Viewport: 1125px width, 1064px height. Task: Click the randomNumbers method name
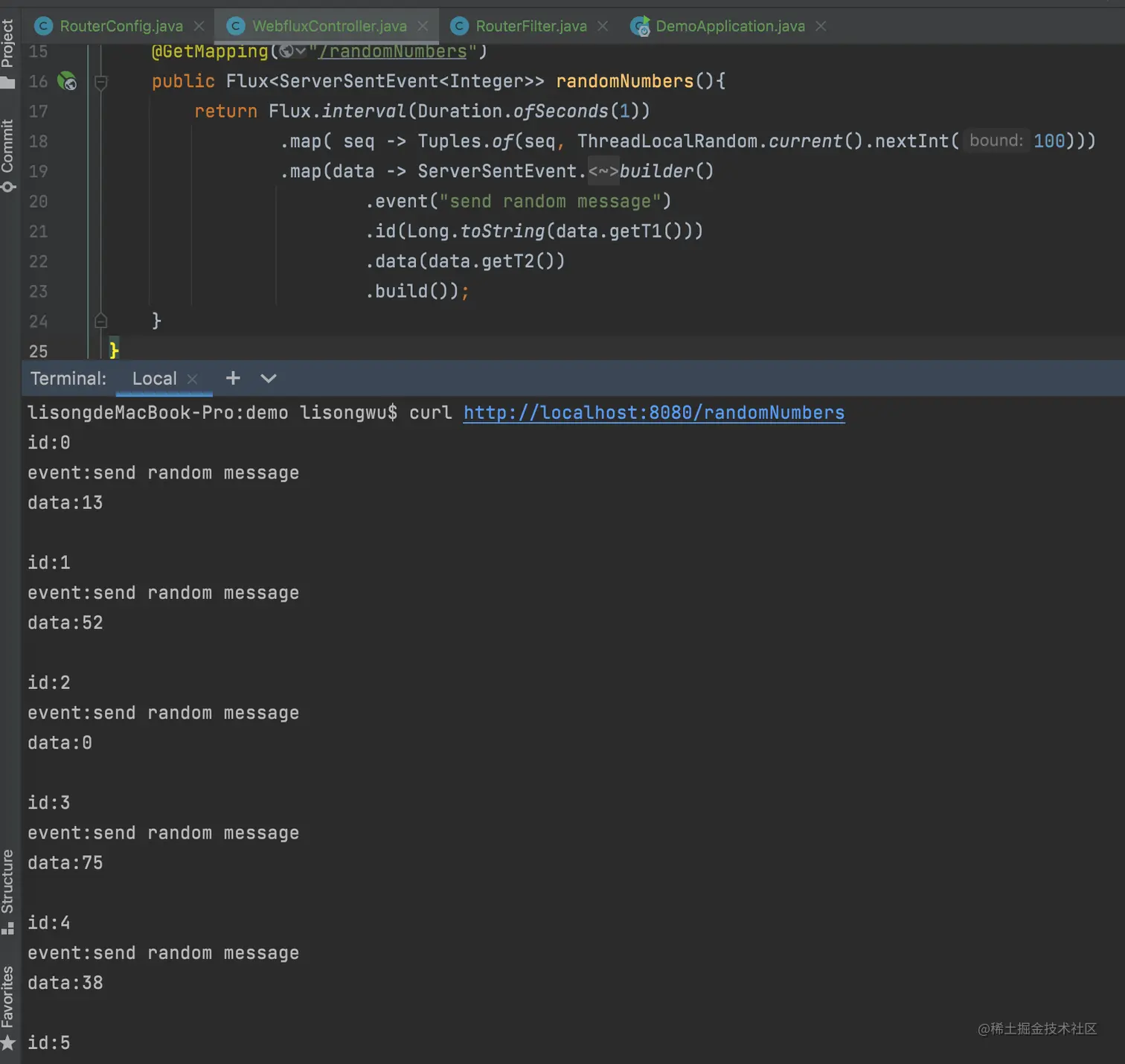pyautogui.click(x=624, y=81)
